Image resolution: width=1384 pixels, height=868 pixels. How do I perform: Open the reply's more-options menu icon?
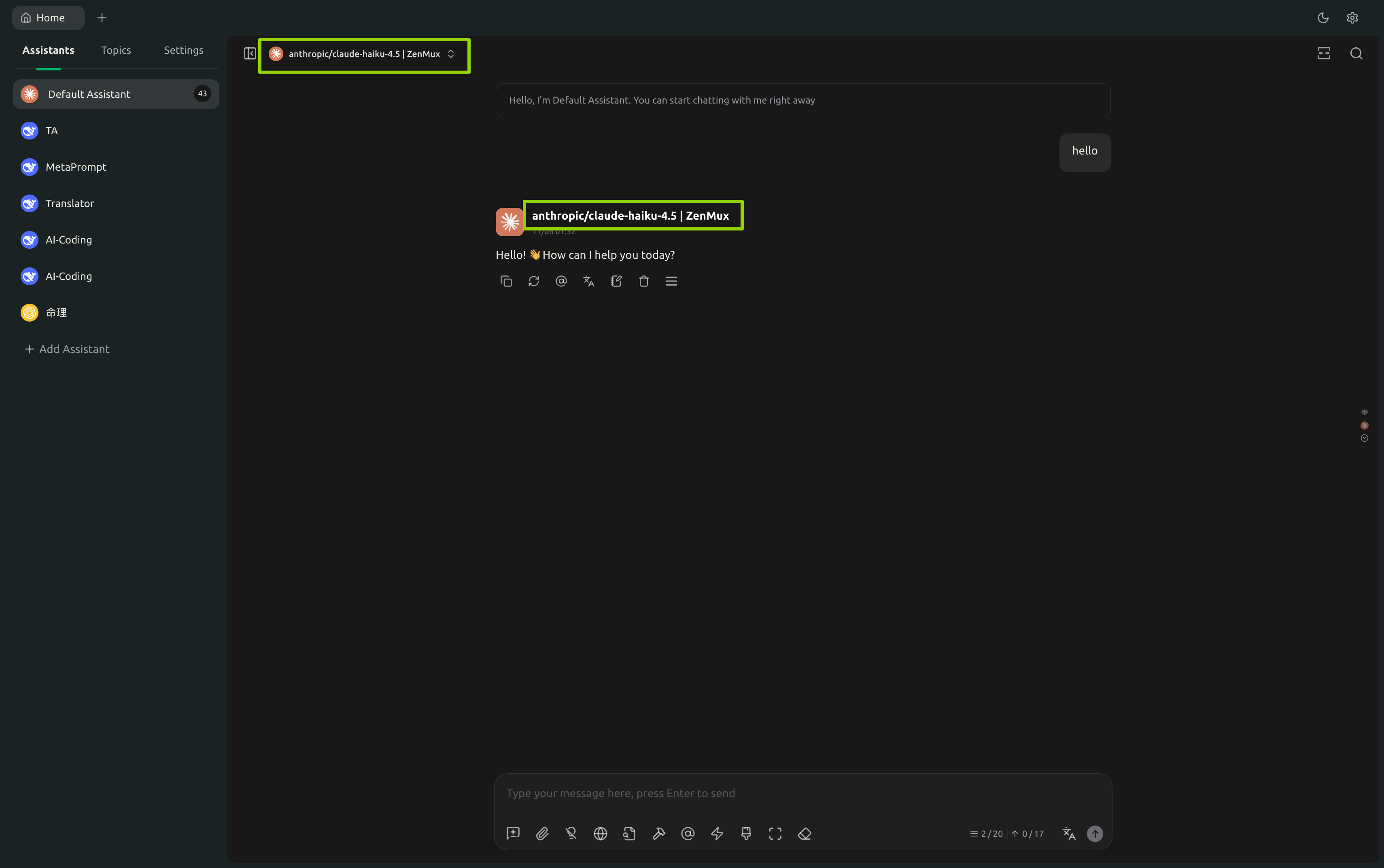pyautogui.click(x=671, y=281)
